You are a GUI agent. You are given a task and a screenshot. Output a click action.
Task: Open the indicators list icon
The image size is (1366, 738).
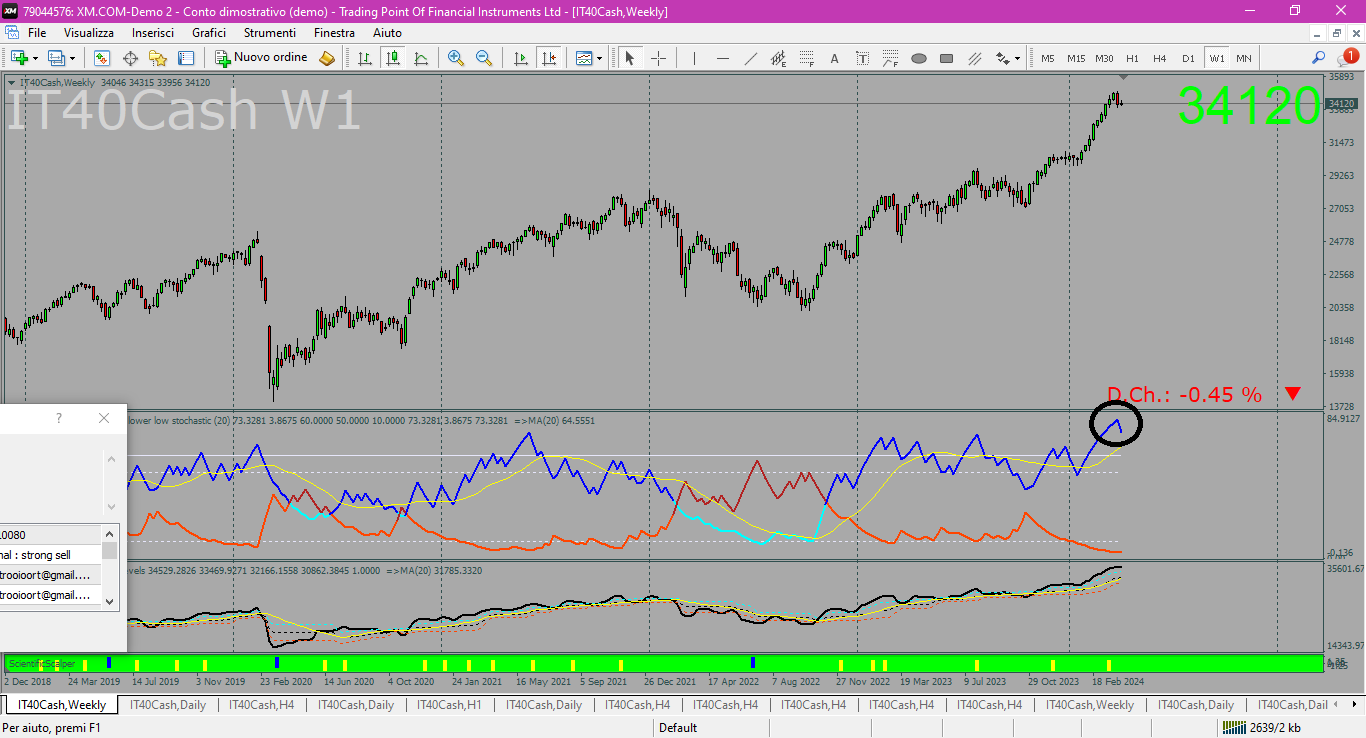[x=584, y=58]
